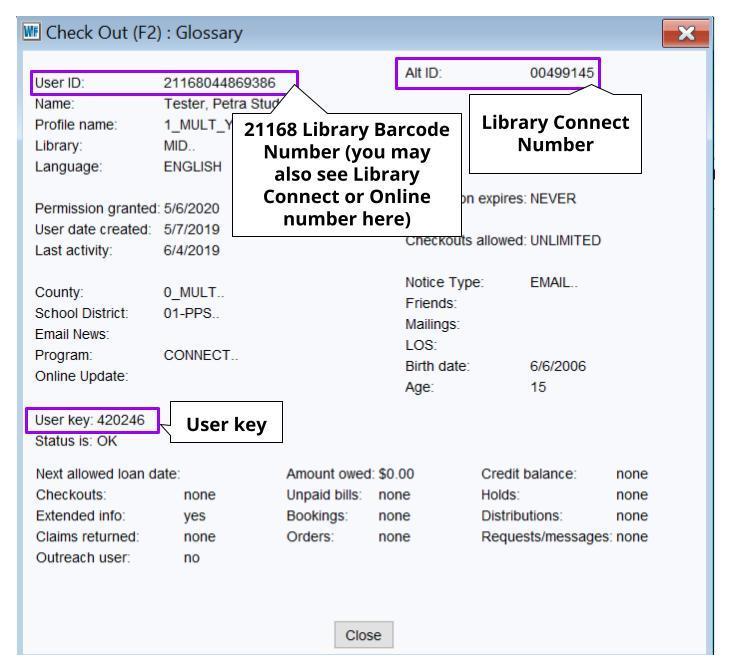Select the Library value MID..
This screenshot has height=671, width=731.
[178, 145]
